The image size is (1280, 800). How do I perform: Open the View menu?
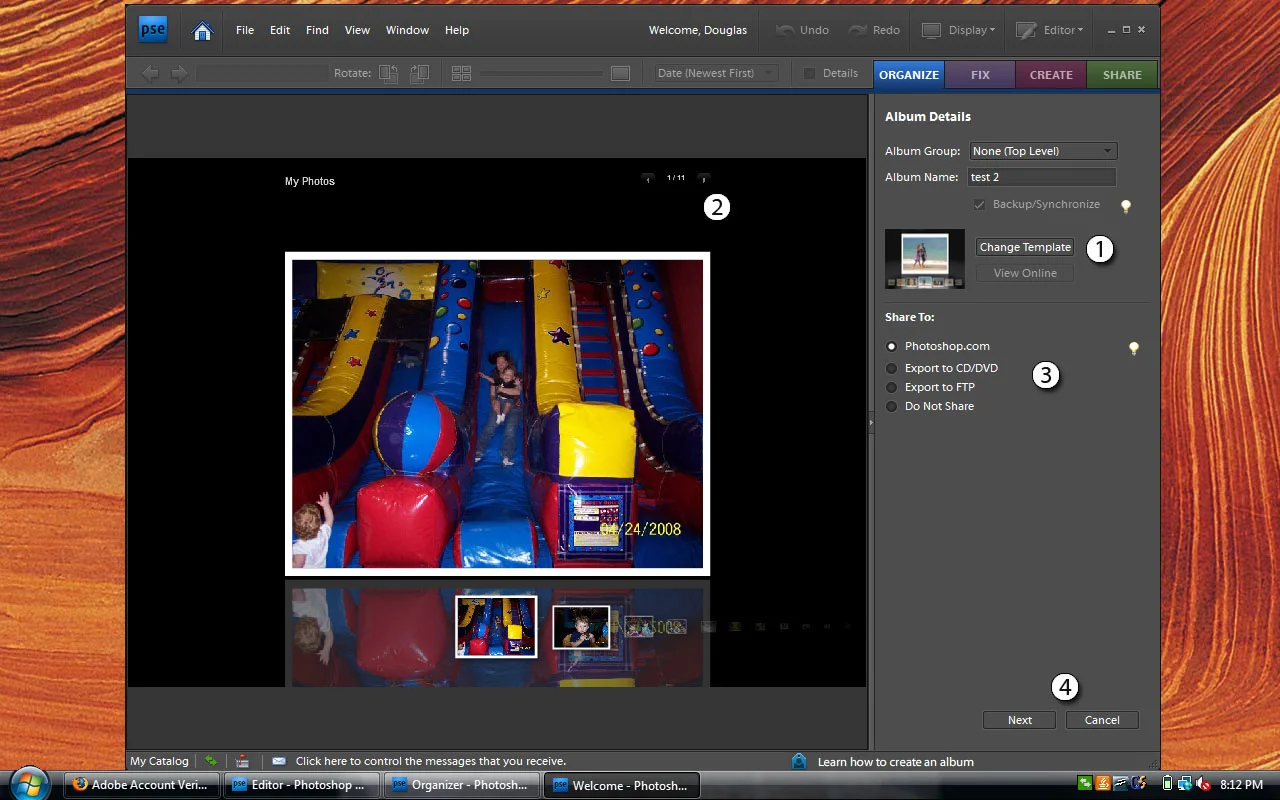click(x=358, y=30)
